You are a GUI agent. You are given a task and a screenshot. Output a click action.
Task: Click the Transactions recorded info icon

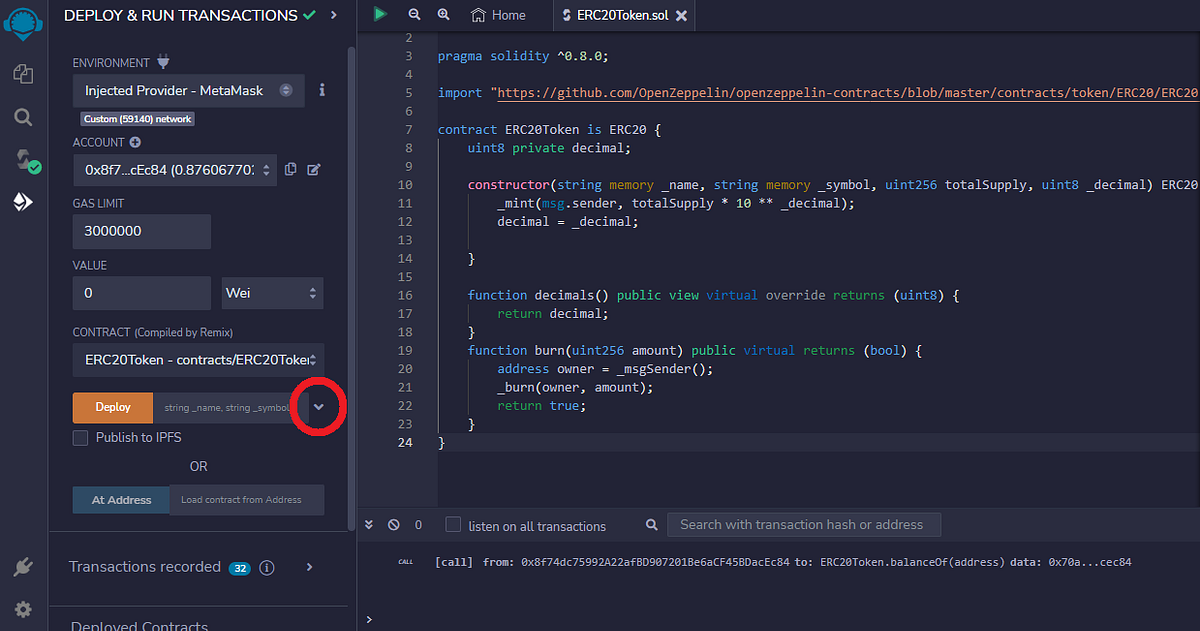pyautogui.click(x=267, y=567)
